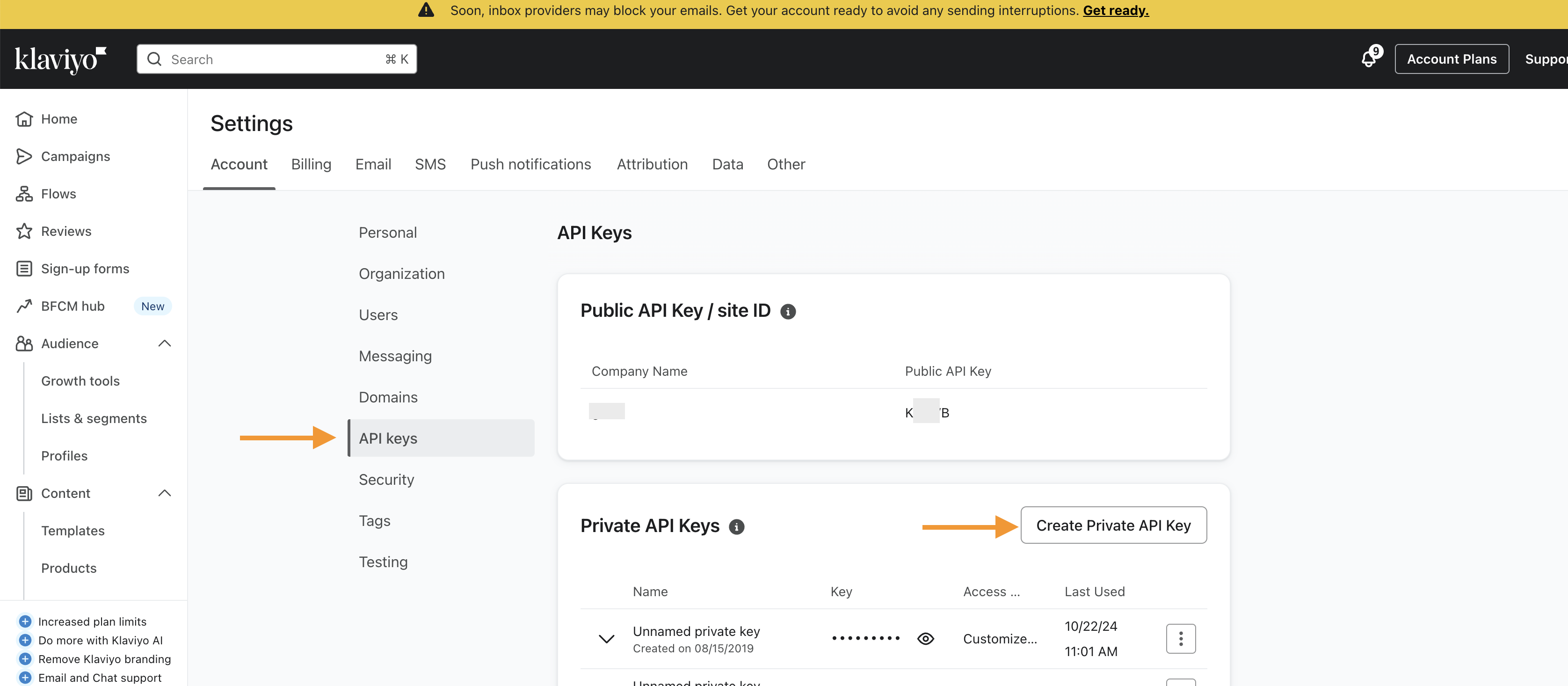This screenshot has width=1568, height=686.
Task: Switch to the Billing tab
Action: pos(311,164)
